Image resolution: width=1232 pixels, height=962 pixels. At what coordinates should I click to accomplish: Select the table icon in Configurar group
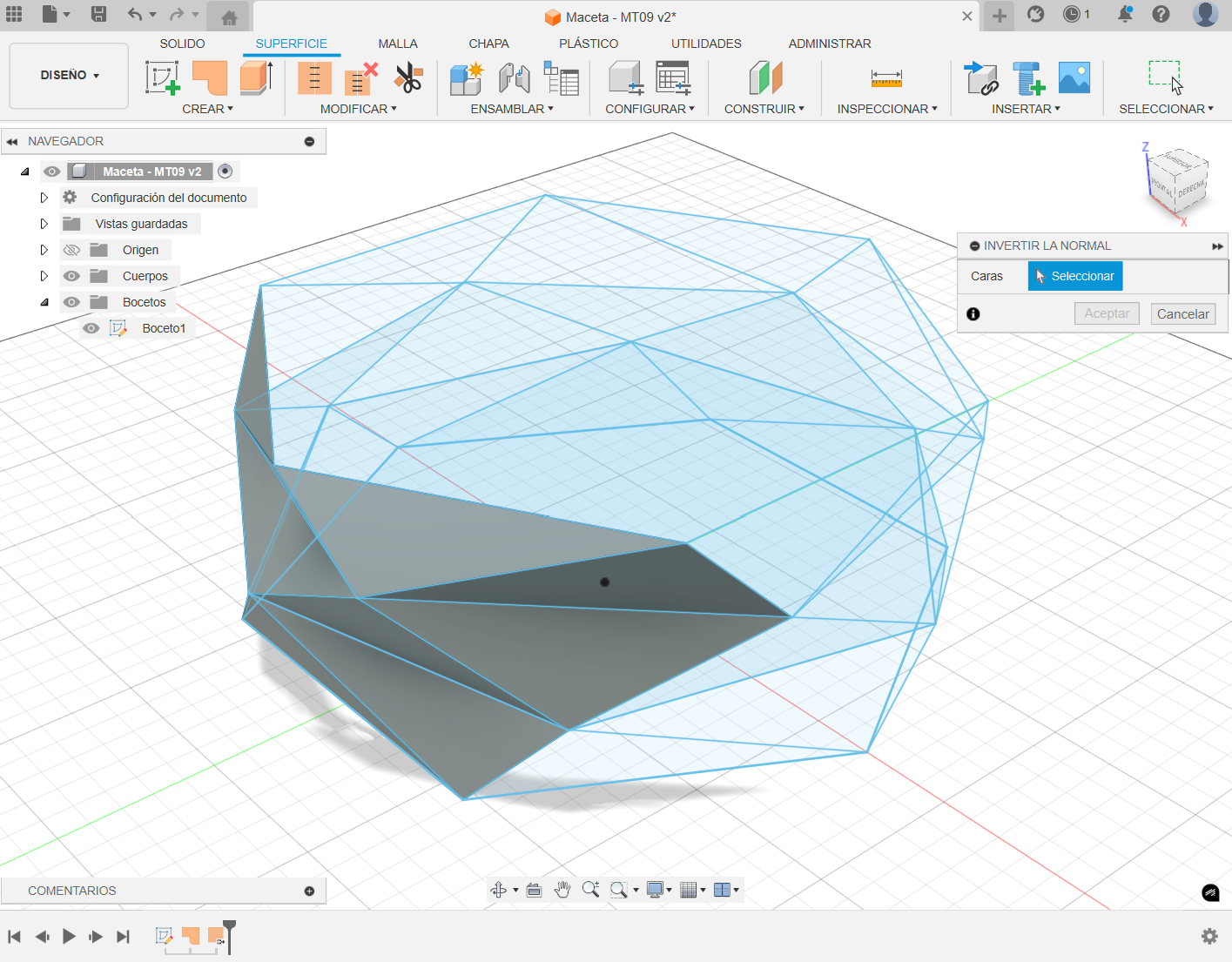673,77
